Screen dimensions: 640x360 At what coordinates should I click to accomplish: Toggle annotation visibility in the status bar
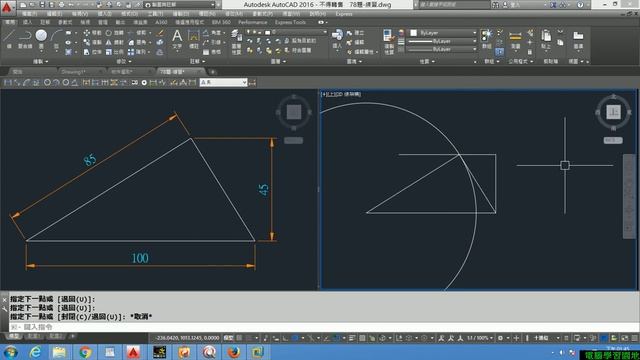[x=441, y=338]
